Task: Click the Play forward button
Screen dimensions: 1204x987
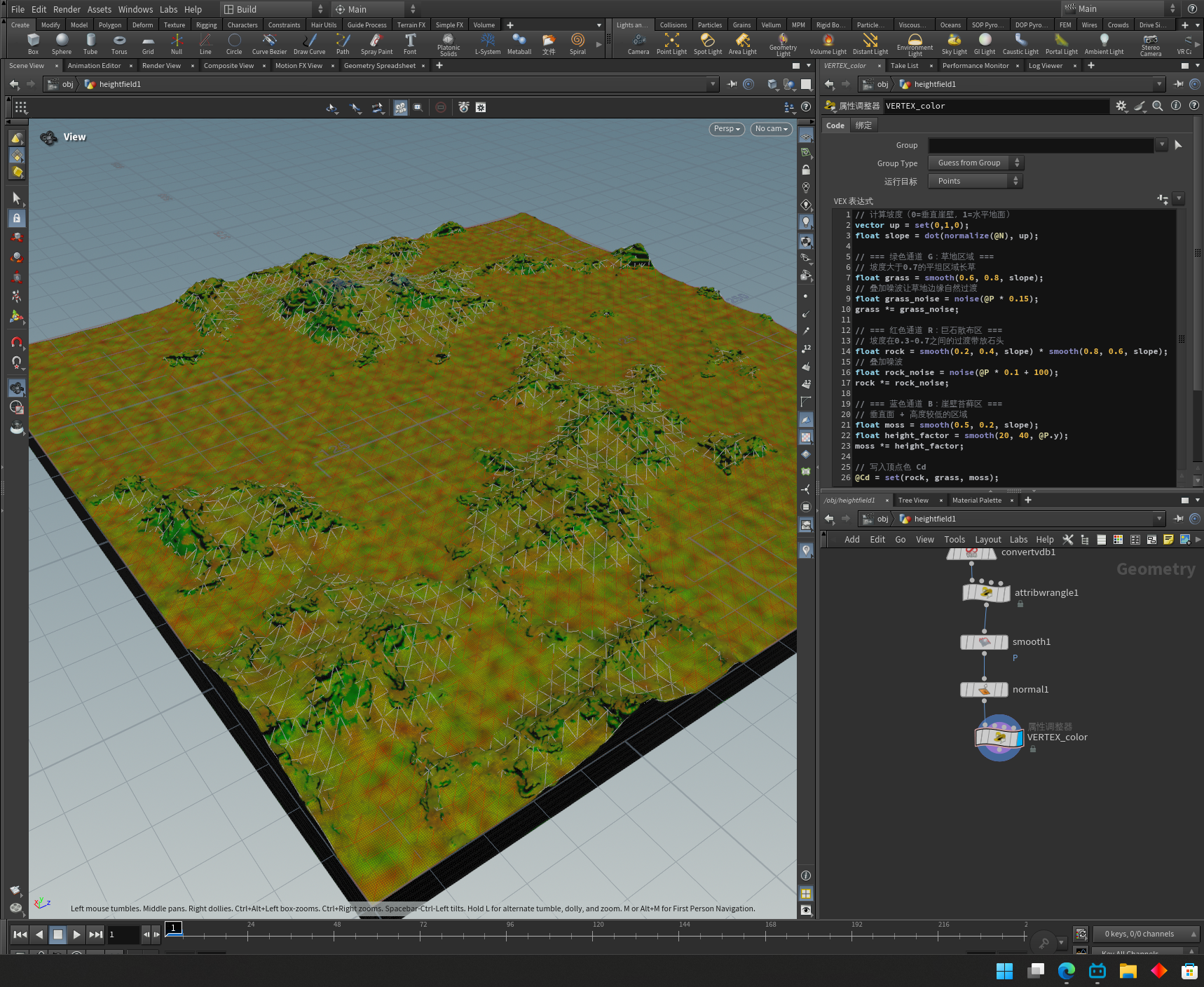Action: (x=77, y=934)
